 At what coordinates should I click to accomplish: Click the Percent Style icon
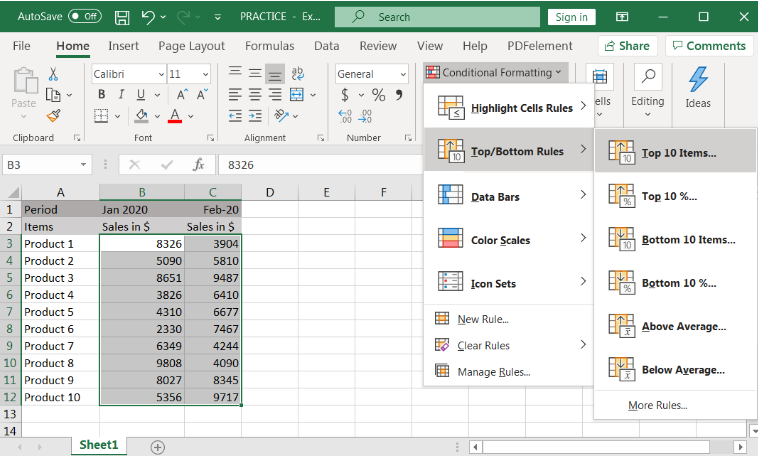click(379, 95)
